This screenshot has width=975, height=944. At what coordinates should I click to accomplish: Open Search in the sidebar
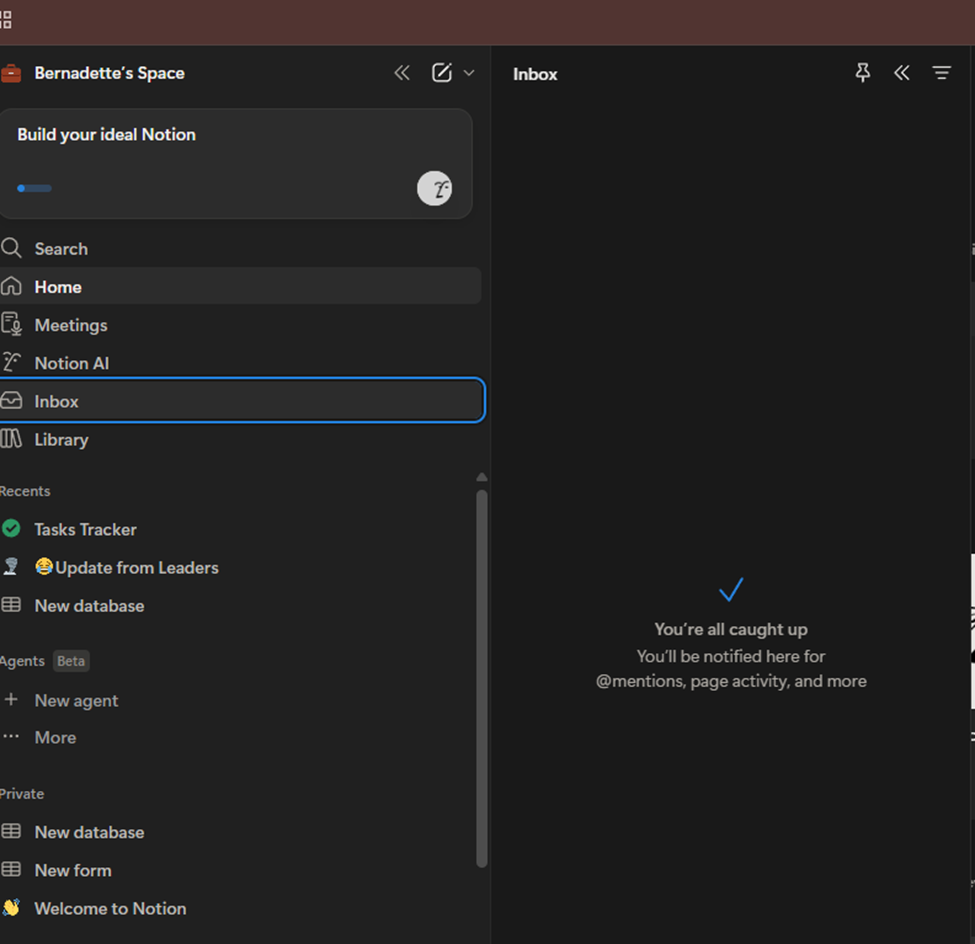pyautogui.click(x=61, y=249)
